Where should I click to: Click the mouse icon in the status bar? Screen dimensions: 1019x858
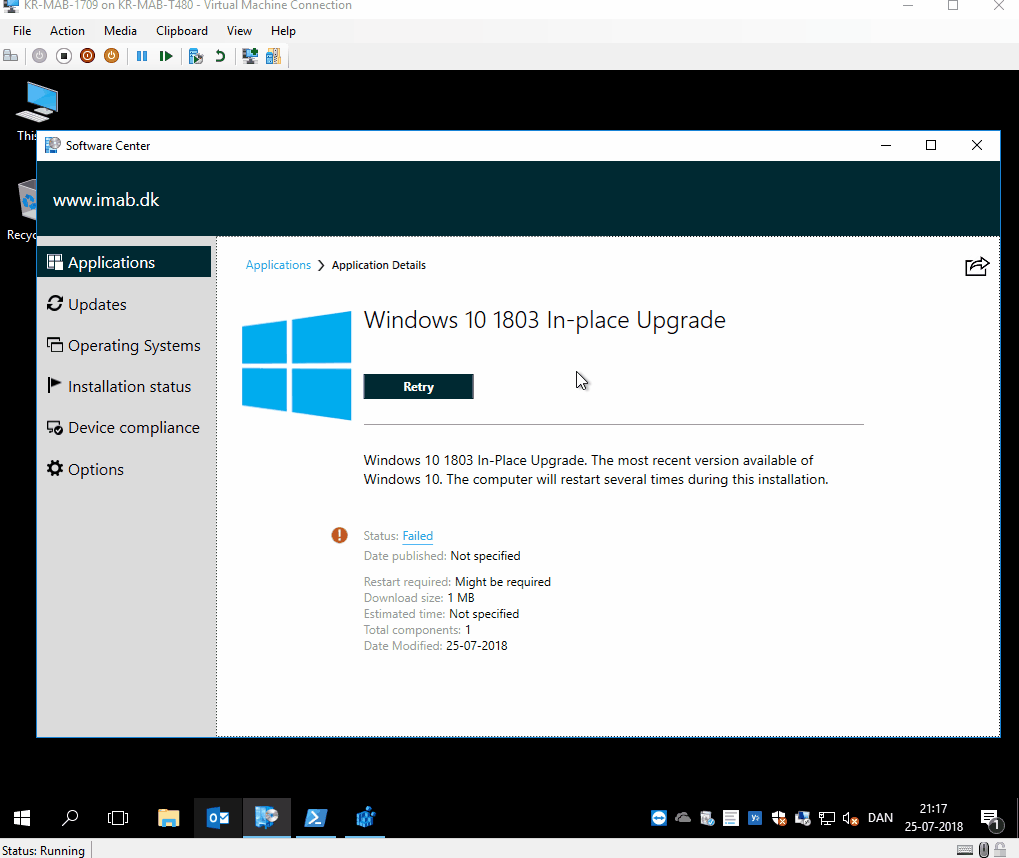(984, 850)
